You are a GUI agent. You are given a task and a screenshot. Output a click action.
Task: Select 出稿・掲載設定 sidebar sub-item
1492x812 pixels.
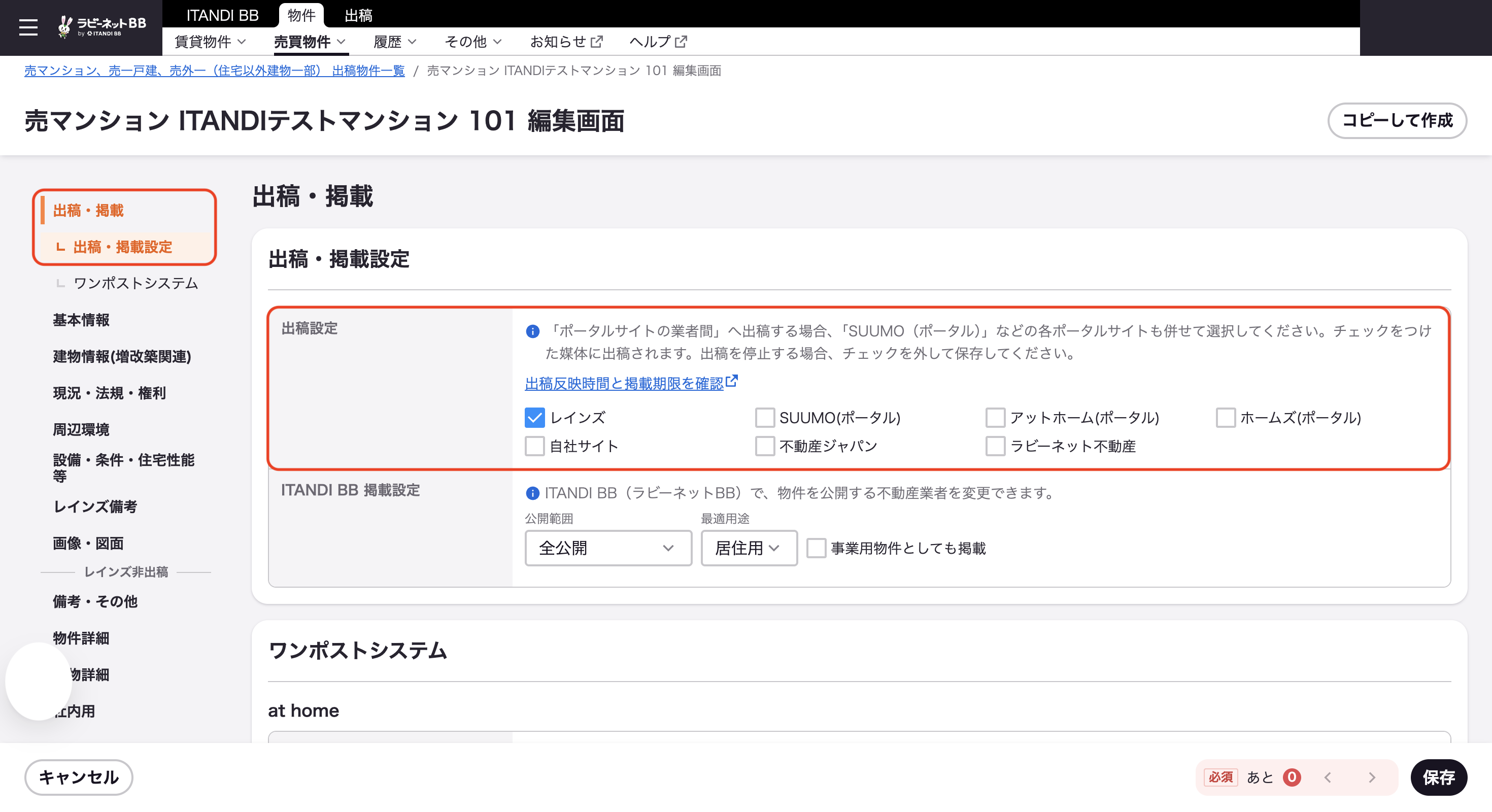tap(123, 247)
